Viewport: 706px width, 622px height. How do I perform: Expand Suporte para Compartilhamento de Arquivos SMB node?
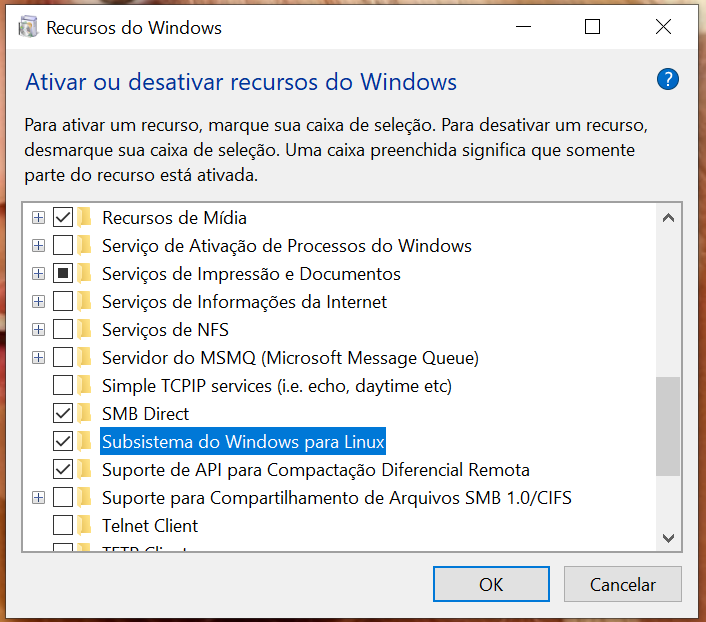[x=38, y=497]
